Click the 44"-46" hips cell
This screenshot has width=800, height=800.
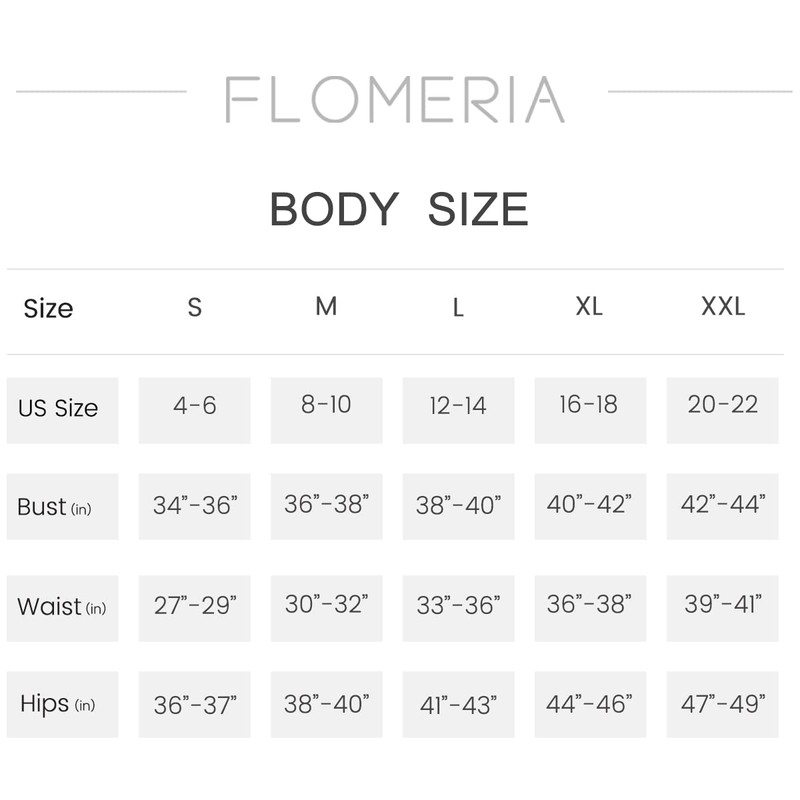tap(589, 704)
